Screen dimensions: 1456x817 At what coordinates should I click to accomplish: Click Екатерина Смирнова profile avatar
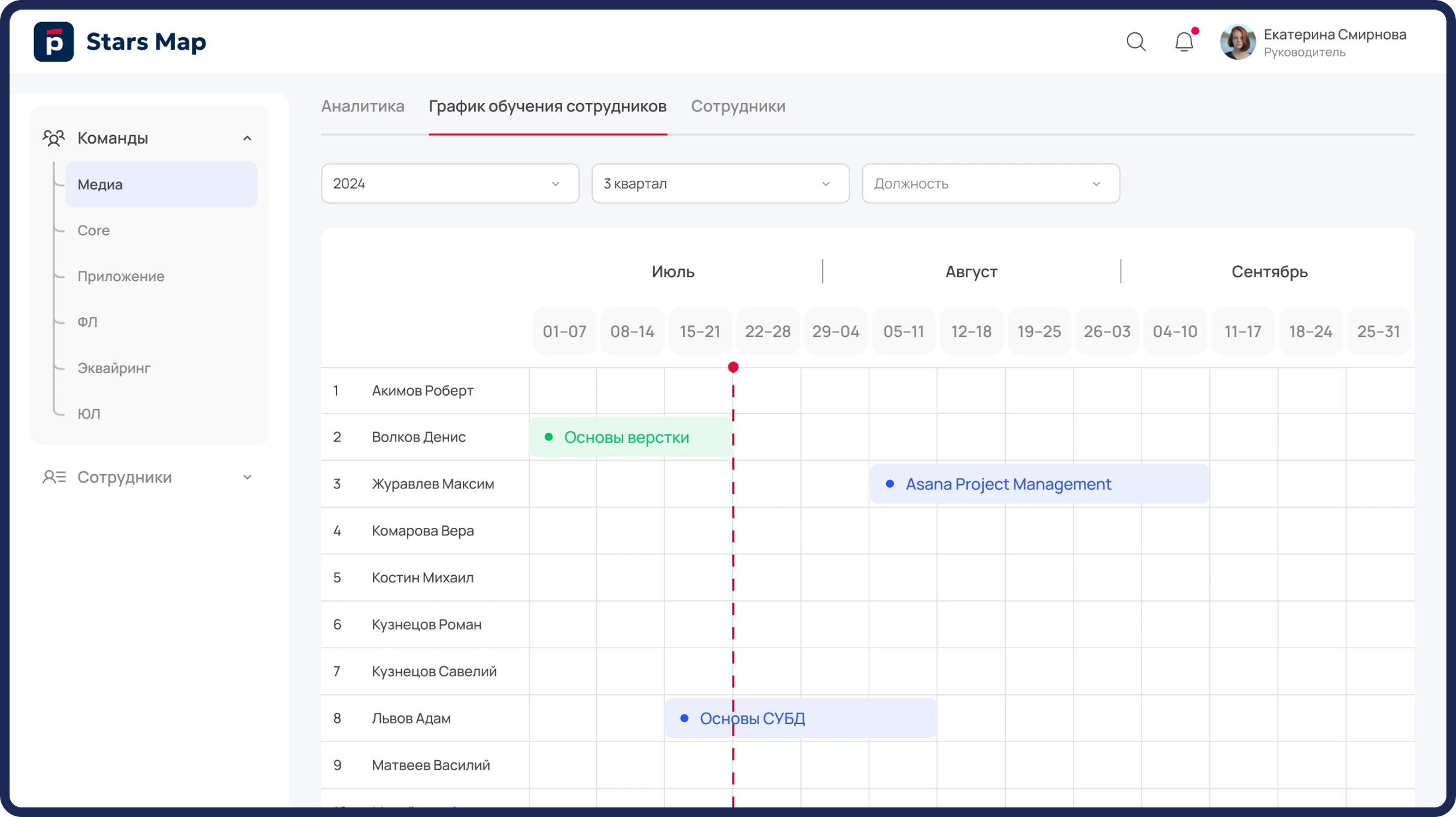[x=1237, y=42]
